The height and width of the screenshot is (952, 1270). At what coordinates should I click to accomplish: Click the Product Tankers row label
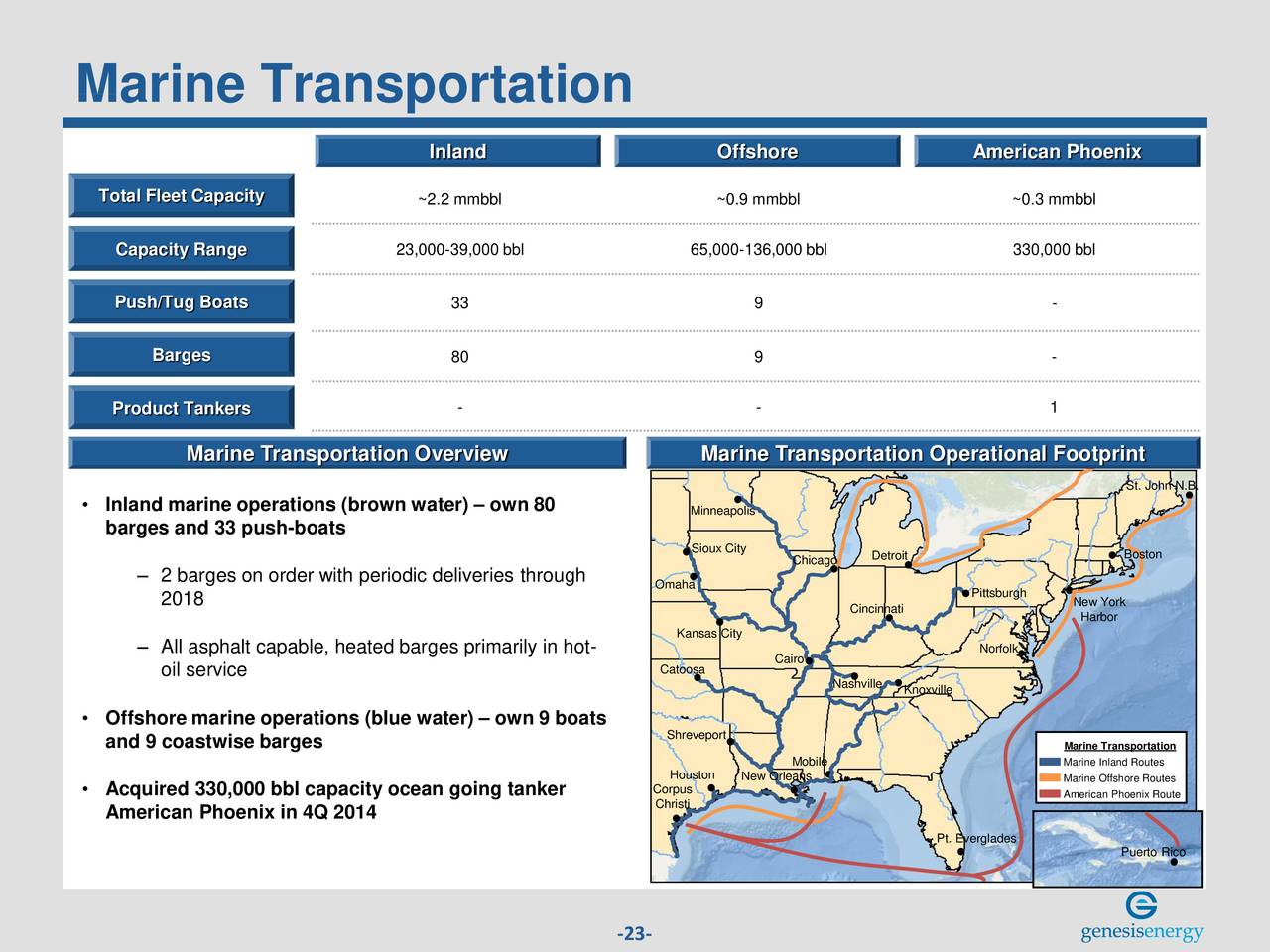[182, 408]
